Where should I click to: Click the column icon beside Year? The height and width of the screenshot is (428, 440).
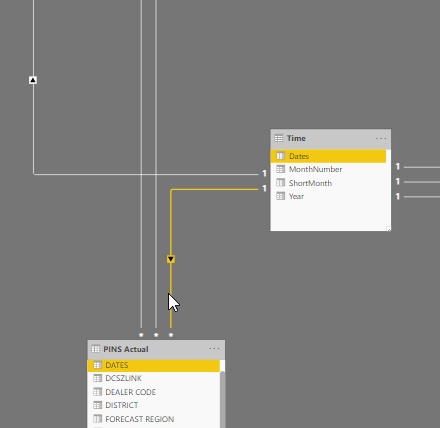tap(281, 196)
